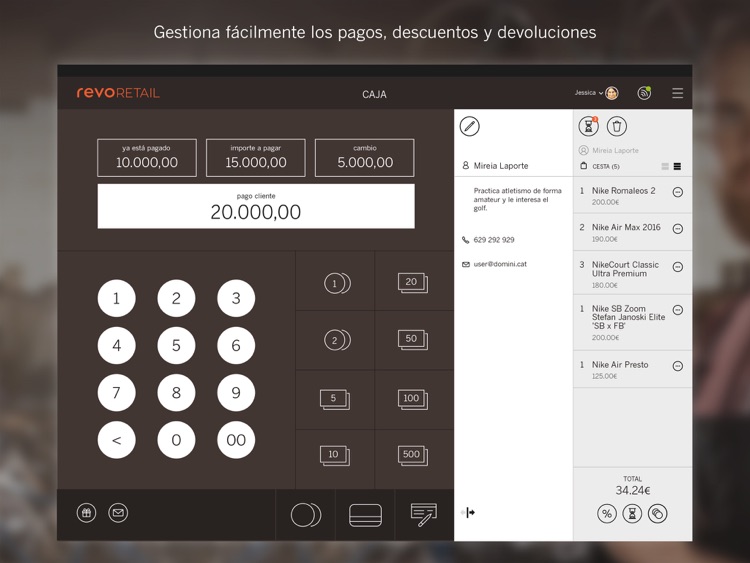This screenshot has height=563, width=750.
Task: Tap the 50 banknote shortcut
Action: point(414,340)
